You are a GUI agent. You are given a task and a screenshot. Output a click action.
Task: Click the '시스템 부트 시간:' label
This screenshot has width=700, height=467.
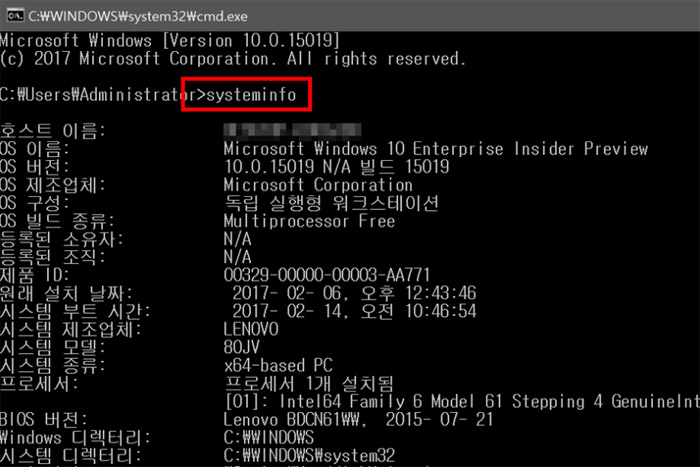(75, 311)
